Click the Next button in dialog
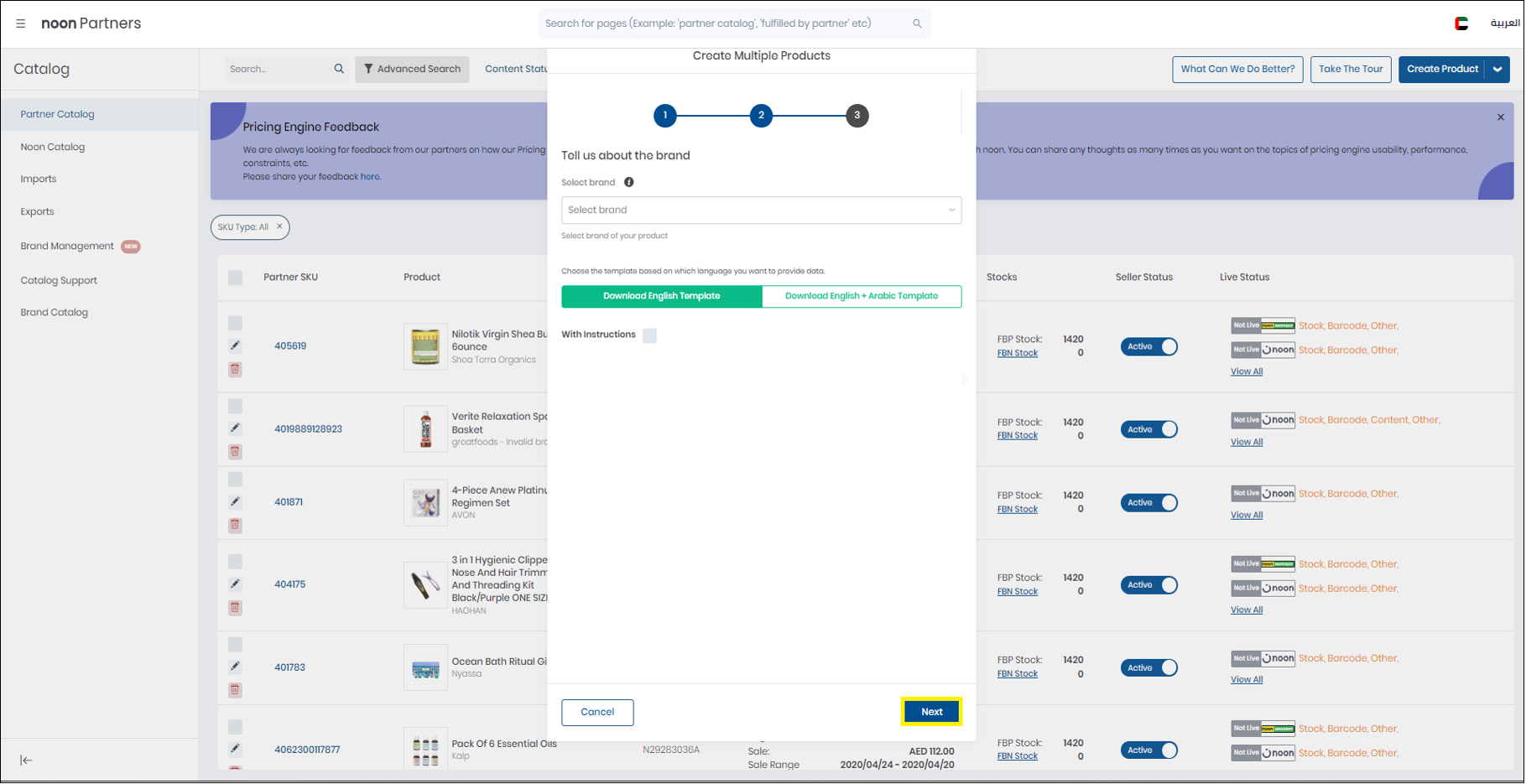Image resolution: width=1526 pixels, height=784 pixels. pos(931,712)
